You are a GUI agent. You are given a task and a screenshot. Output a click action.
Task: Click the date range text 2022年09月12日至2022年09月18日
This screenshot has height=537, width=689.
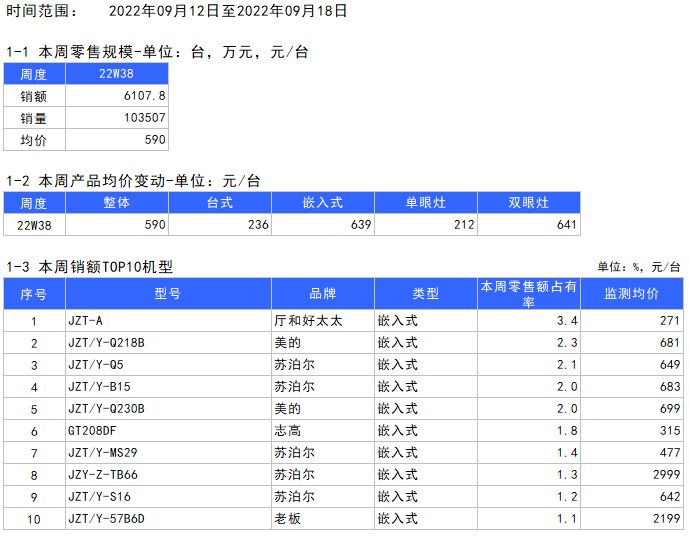click(x=228, y=11)
